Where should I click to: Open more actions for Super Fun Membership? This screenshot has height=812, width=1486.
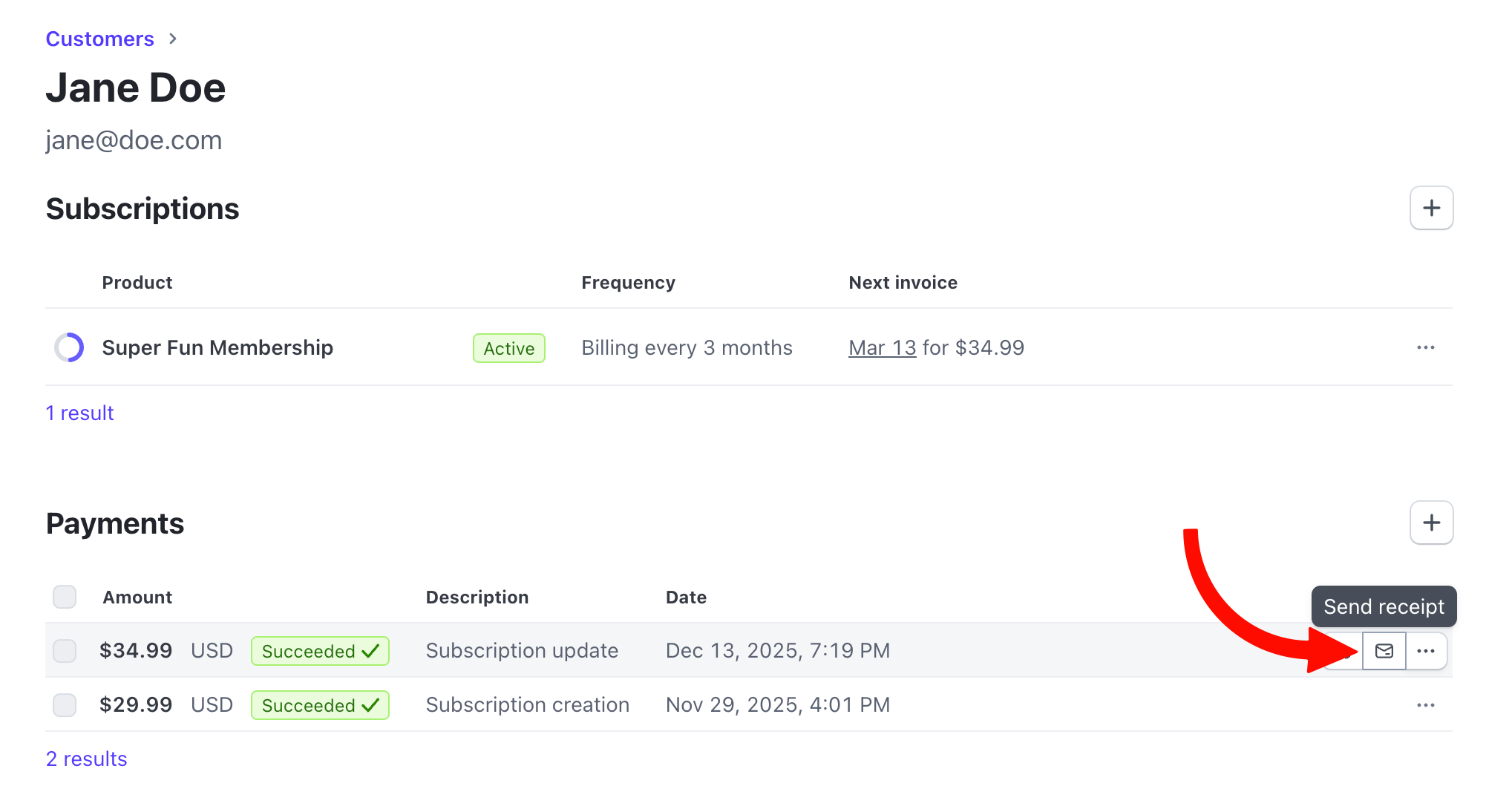pos(1425,347)
